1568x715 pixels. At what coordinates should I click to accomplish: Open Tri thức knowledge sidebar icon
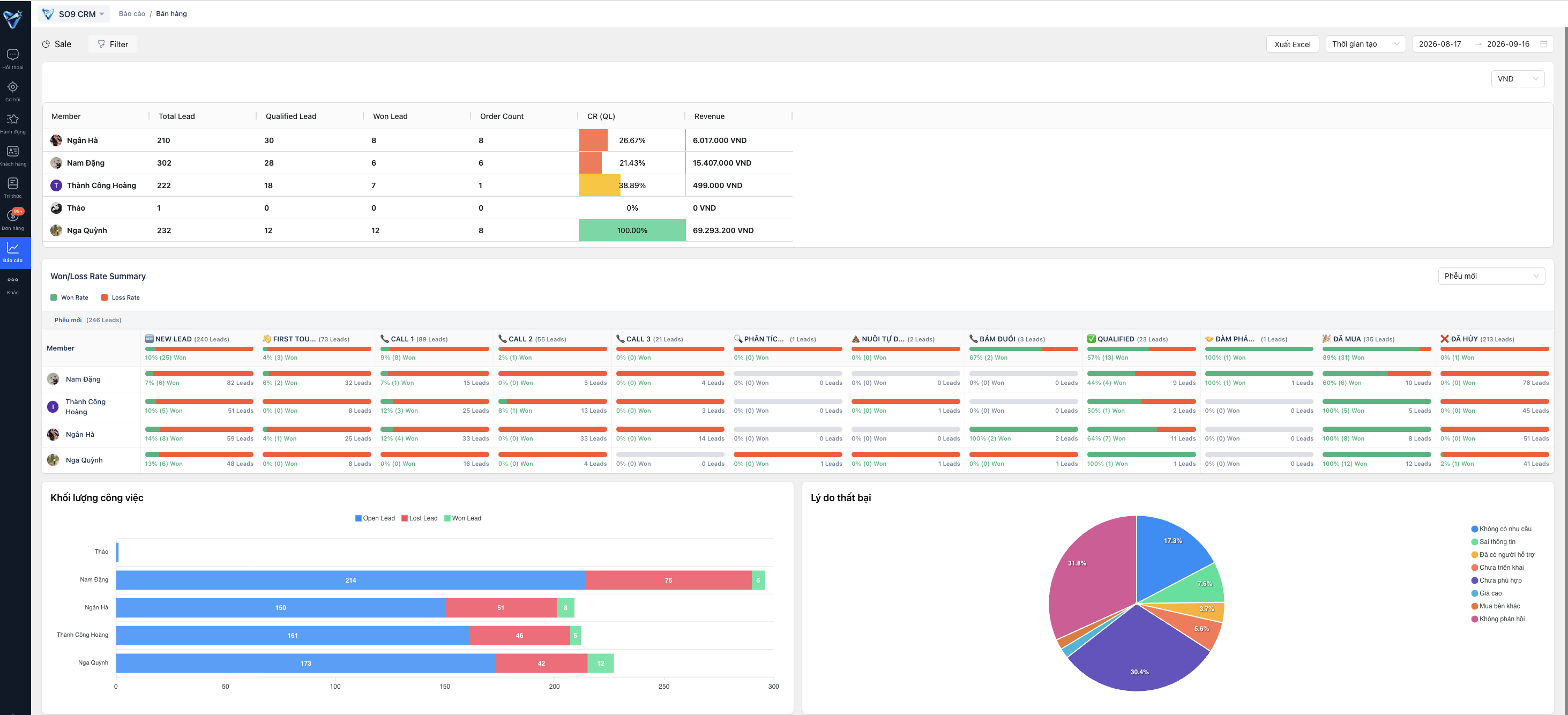tap(13, 188)
